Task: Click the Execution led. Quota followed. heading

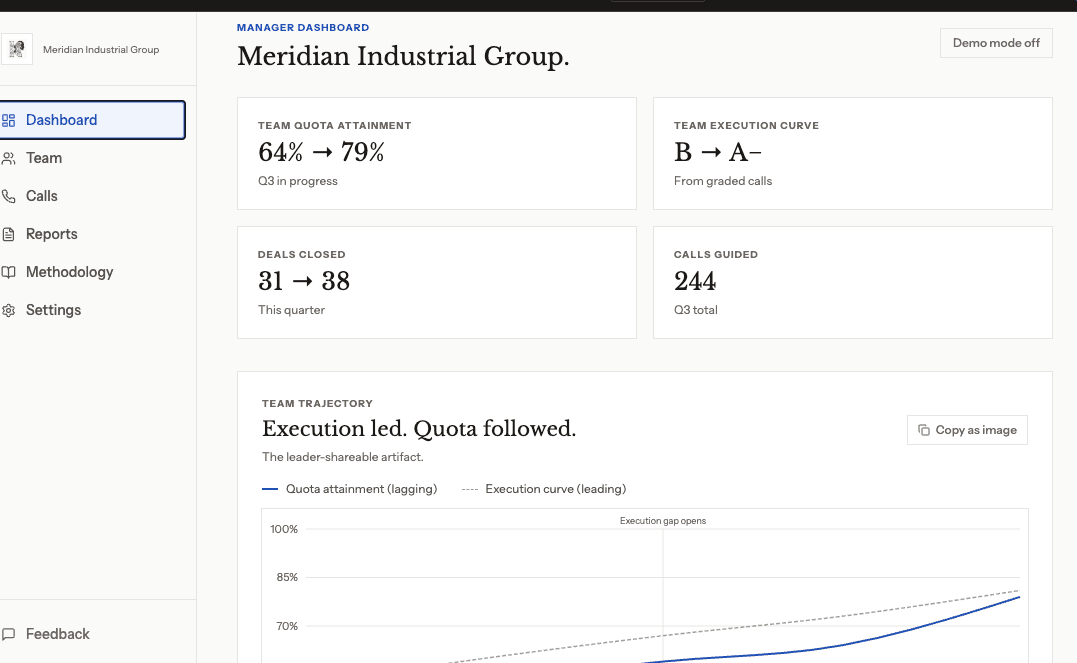Action: tap(418, 429)
